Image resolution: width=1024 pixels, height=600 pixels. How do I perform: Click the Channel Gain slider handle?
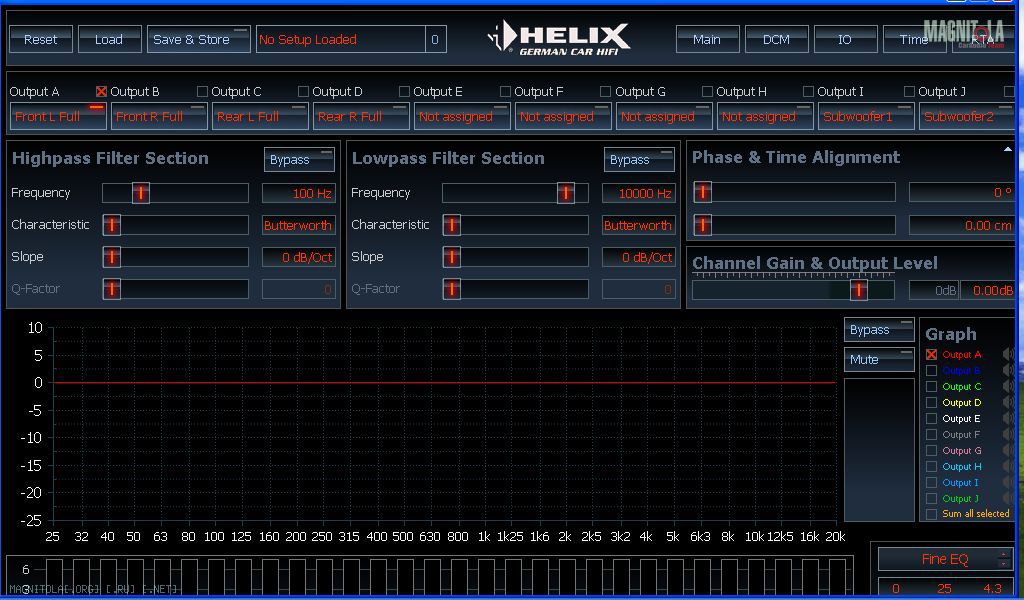859,290
